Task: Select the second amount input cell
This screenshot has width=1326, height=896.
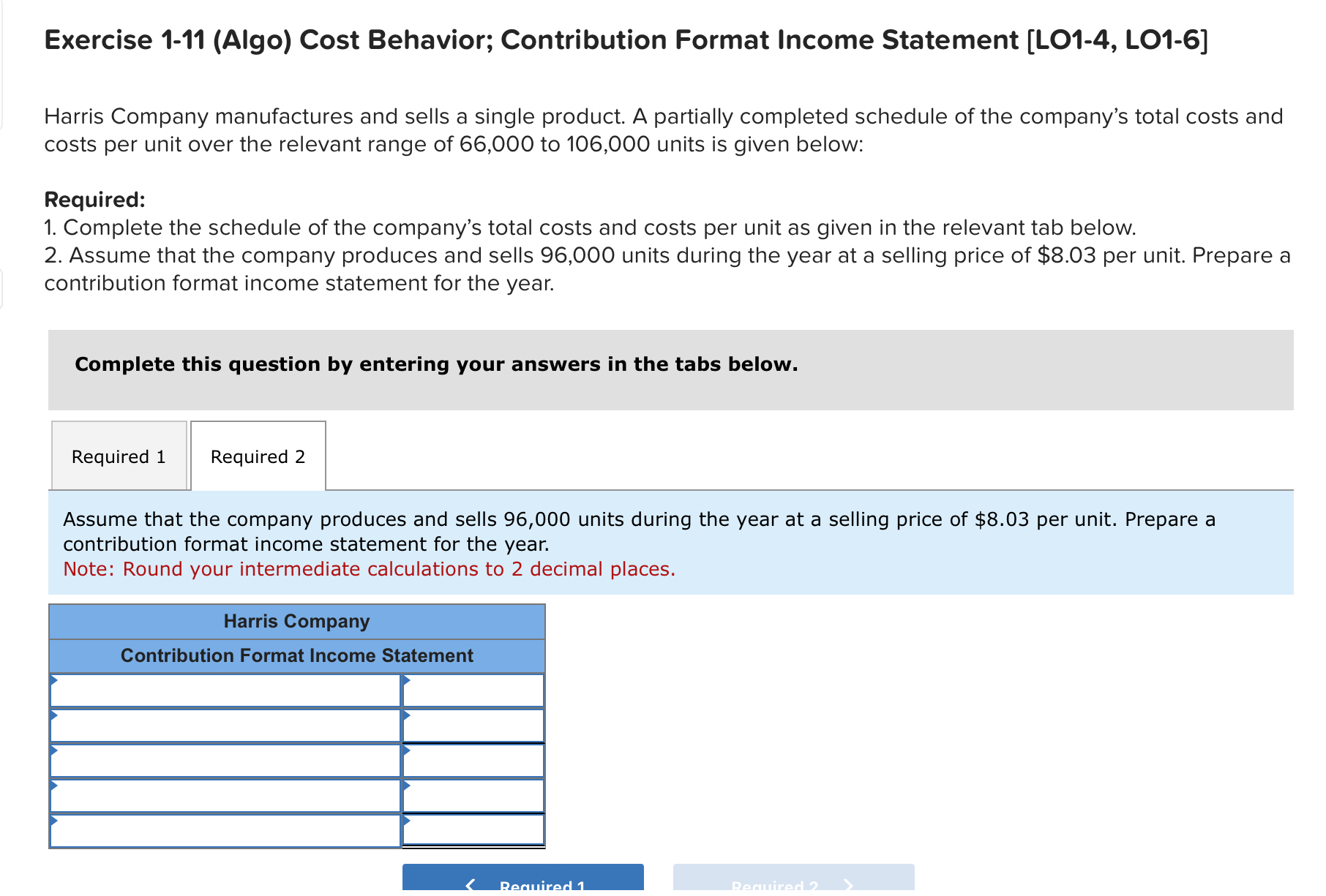Action: [474, 725]
